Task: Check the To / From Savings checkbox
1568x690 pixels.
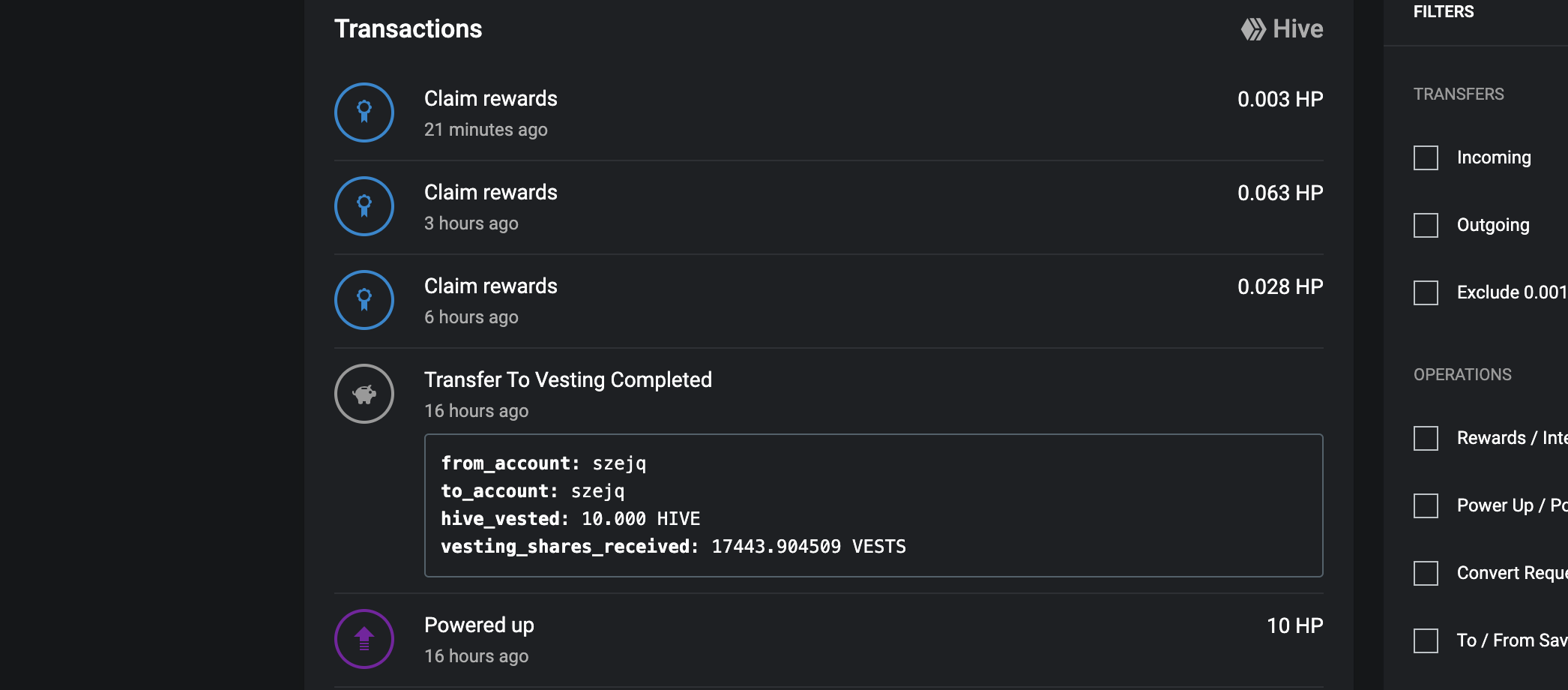Action: click(1426, 640)
